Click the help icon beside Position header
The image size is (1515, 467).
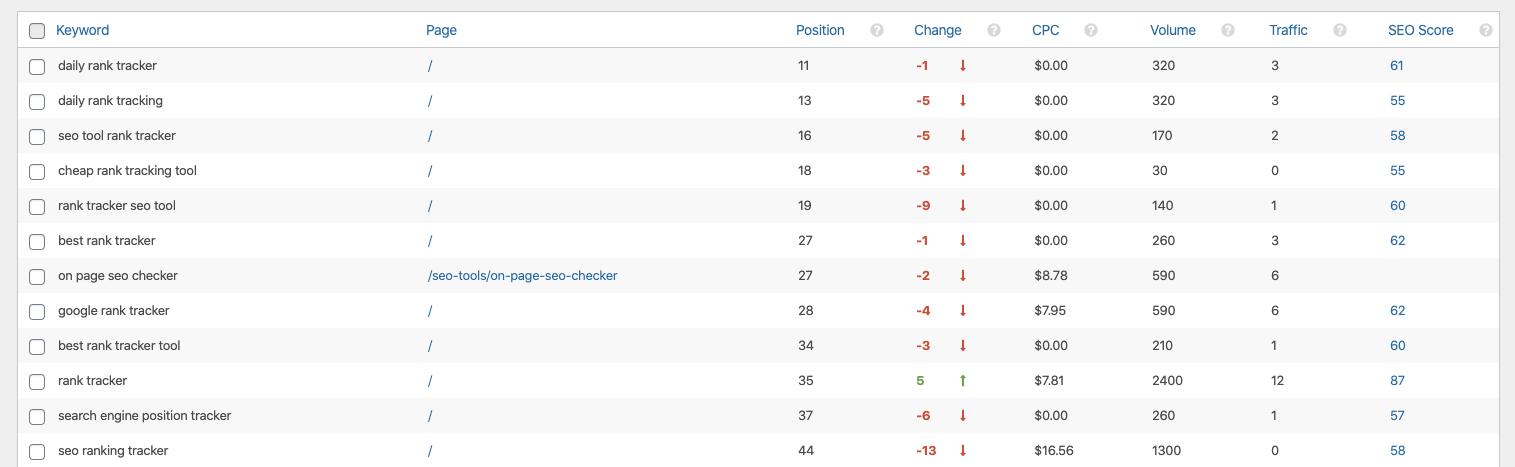click(x=877, y=30)
